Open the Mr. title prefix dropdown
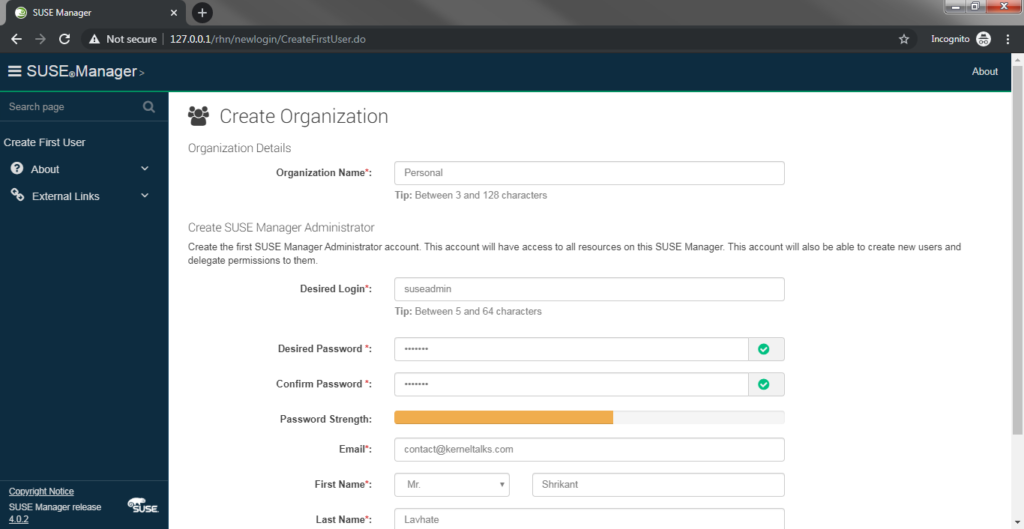Viewport: 1024px width, 529px height. 452,485
